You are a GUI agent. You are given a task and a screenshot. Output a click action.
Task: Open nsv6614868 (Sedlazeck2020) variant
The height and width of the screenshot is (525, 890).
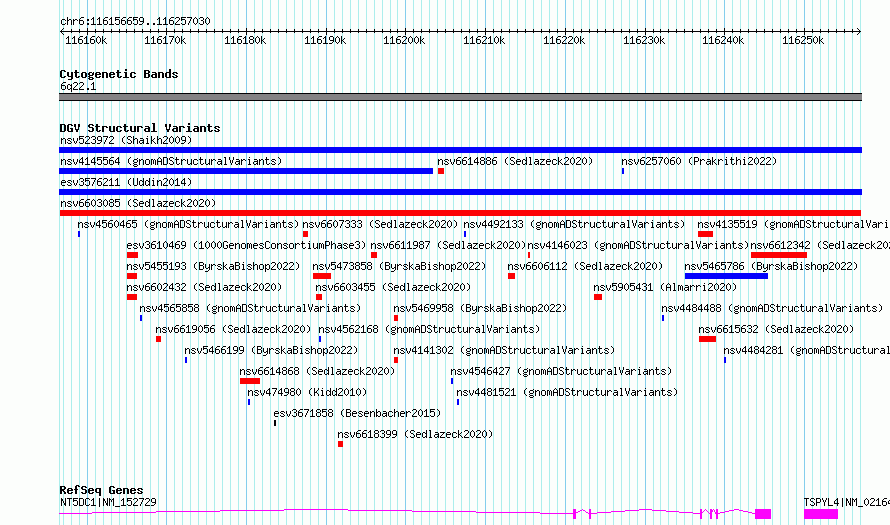pos(317,371)
